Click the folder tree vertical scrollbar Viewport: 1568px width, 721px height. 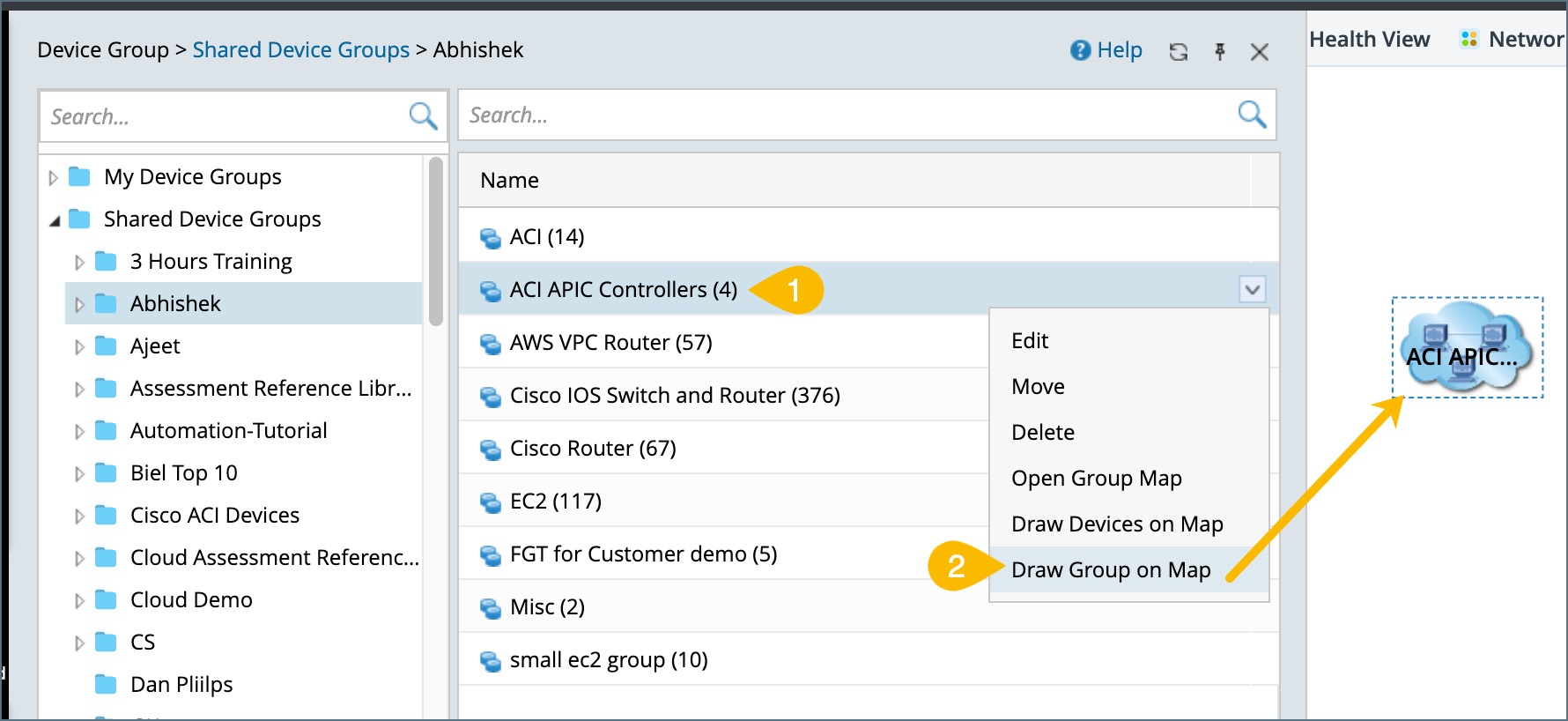(x=435, y=242)
